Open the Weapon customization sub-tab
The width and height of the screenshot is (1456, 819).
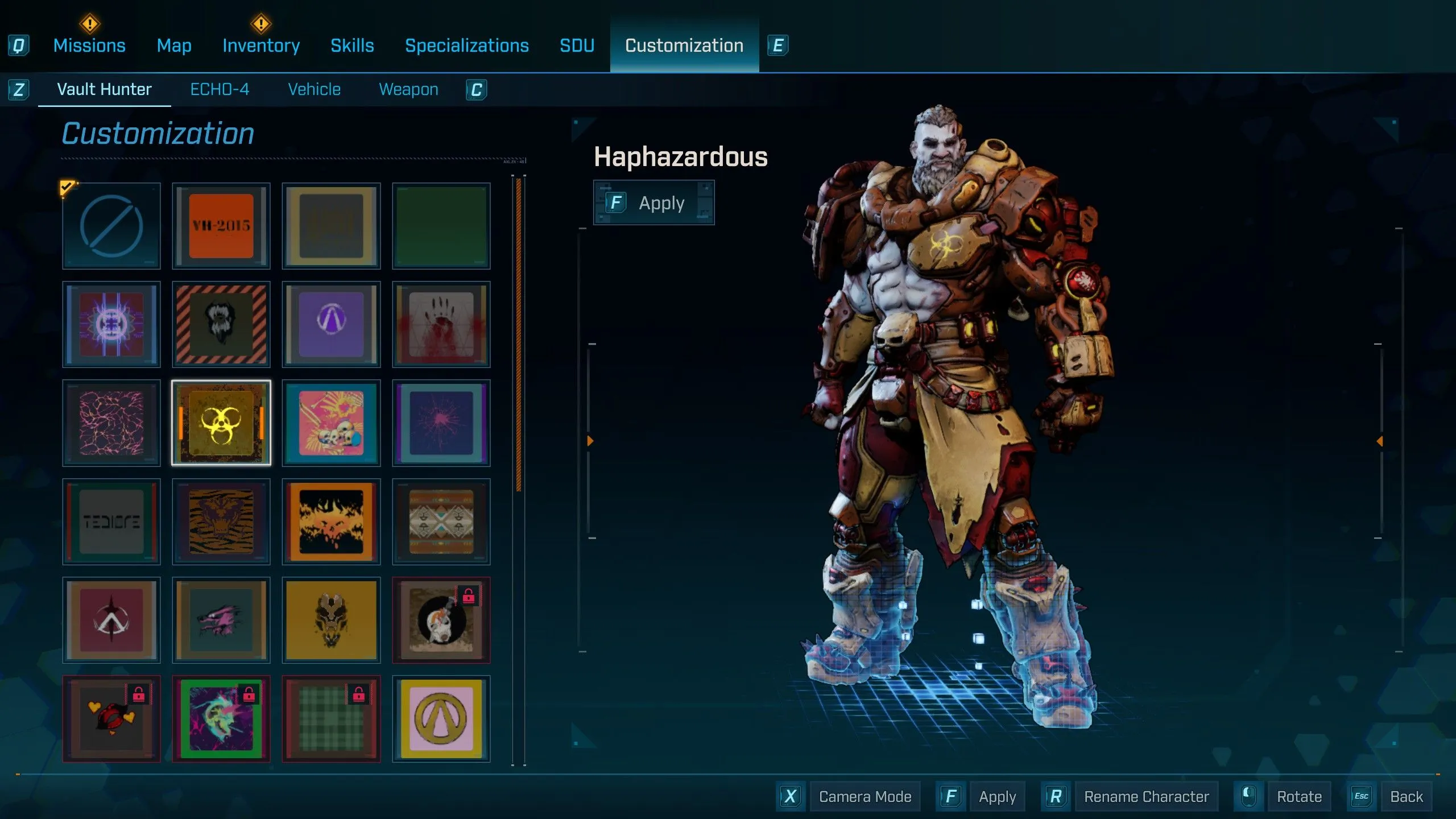[408, 89]
